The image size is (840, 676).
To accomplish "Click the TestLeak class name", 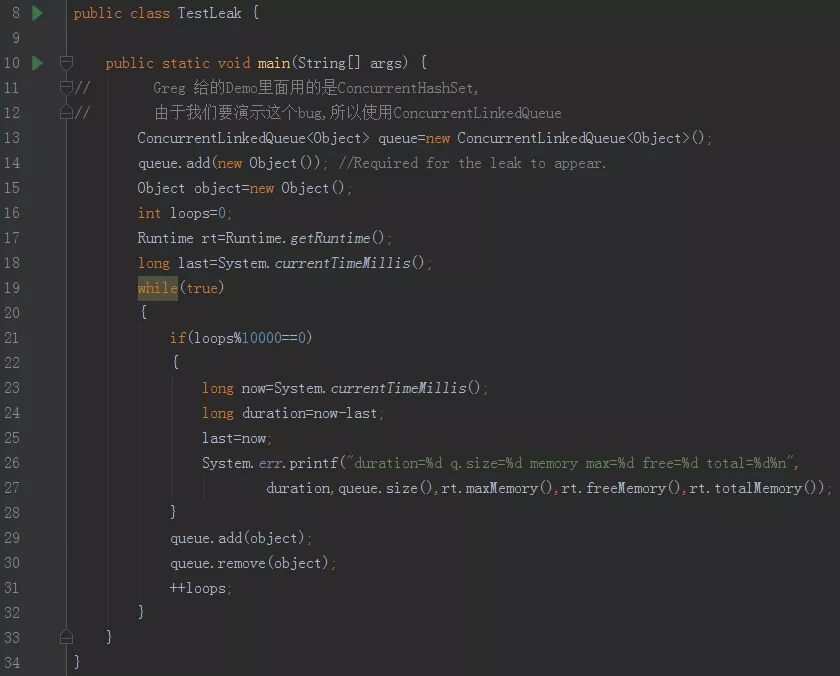I will [x=209, y=13].
